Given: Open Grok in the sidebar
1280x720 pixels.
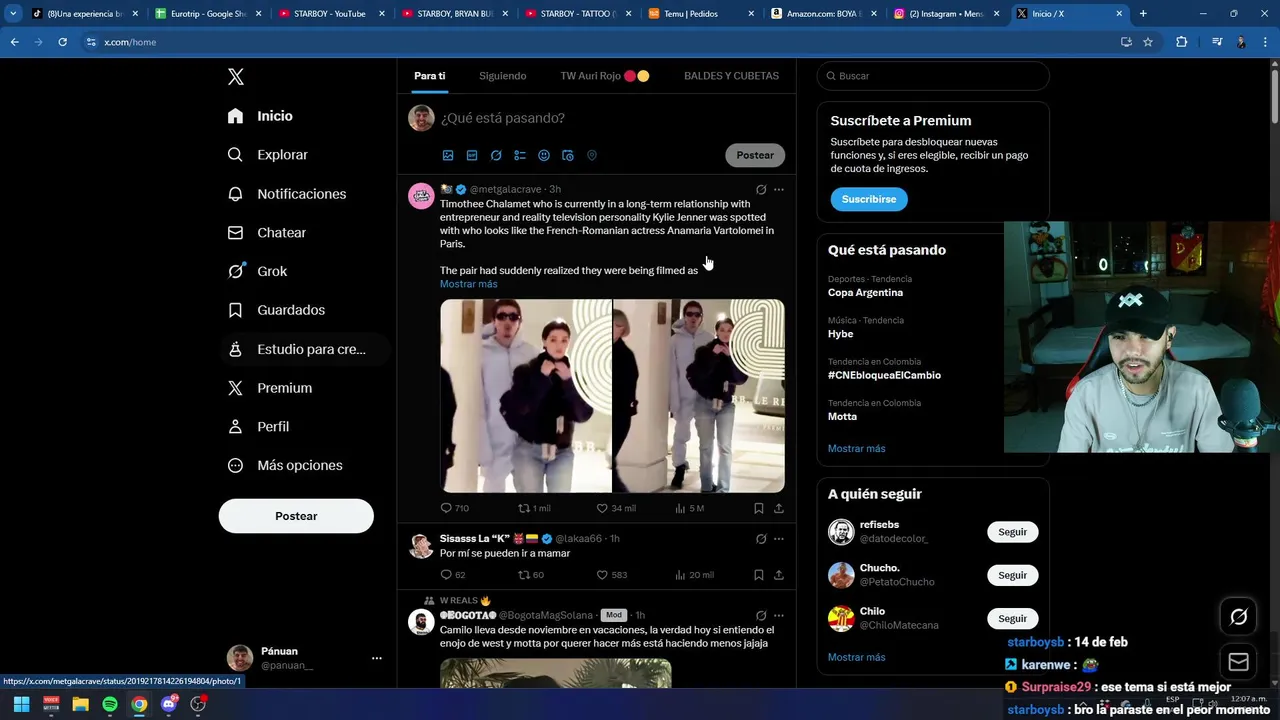Looking at the screenshot, I should [258, 271].
